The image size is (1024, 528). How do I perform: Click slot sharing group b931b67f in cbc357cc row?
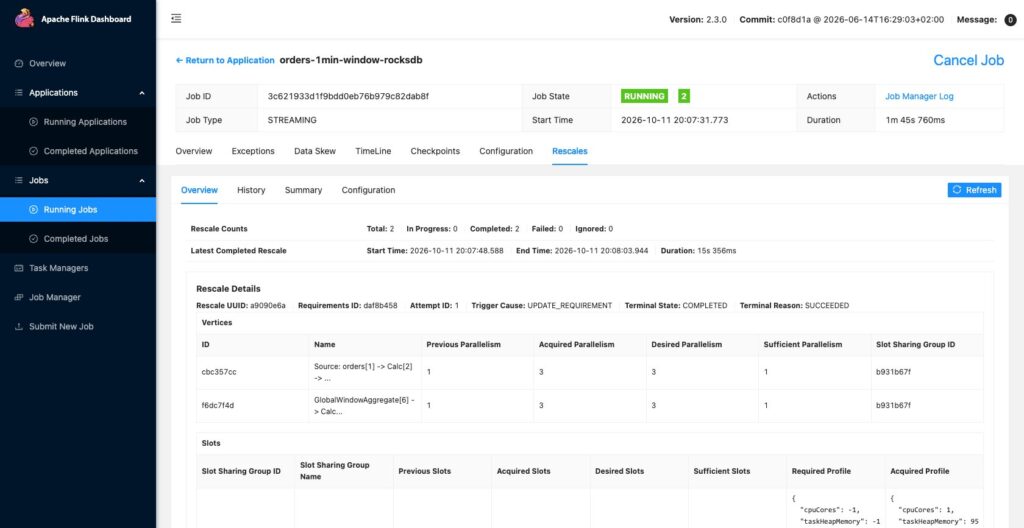coord(892,372)
